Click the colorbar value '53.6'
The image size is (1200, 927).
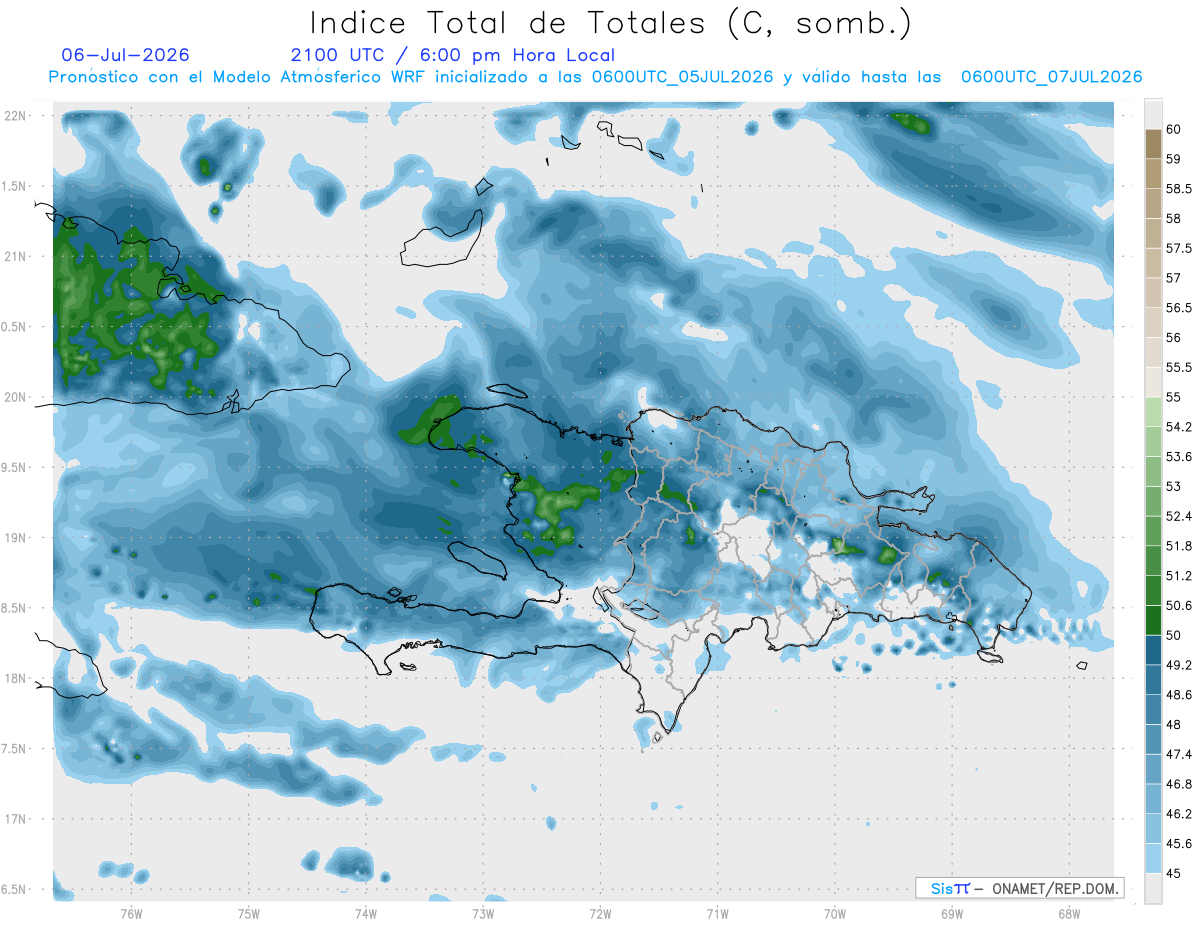coord(1179,457)
